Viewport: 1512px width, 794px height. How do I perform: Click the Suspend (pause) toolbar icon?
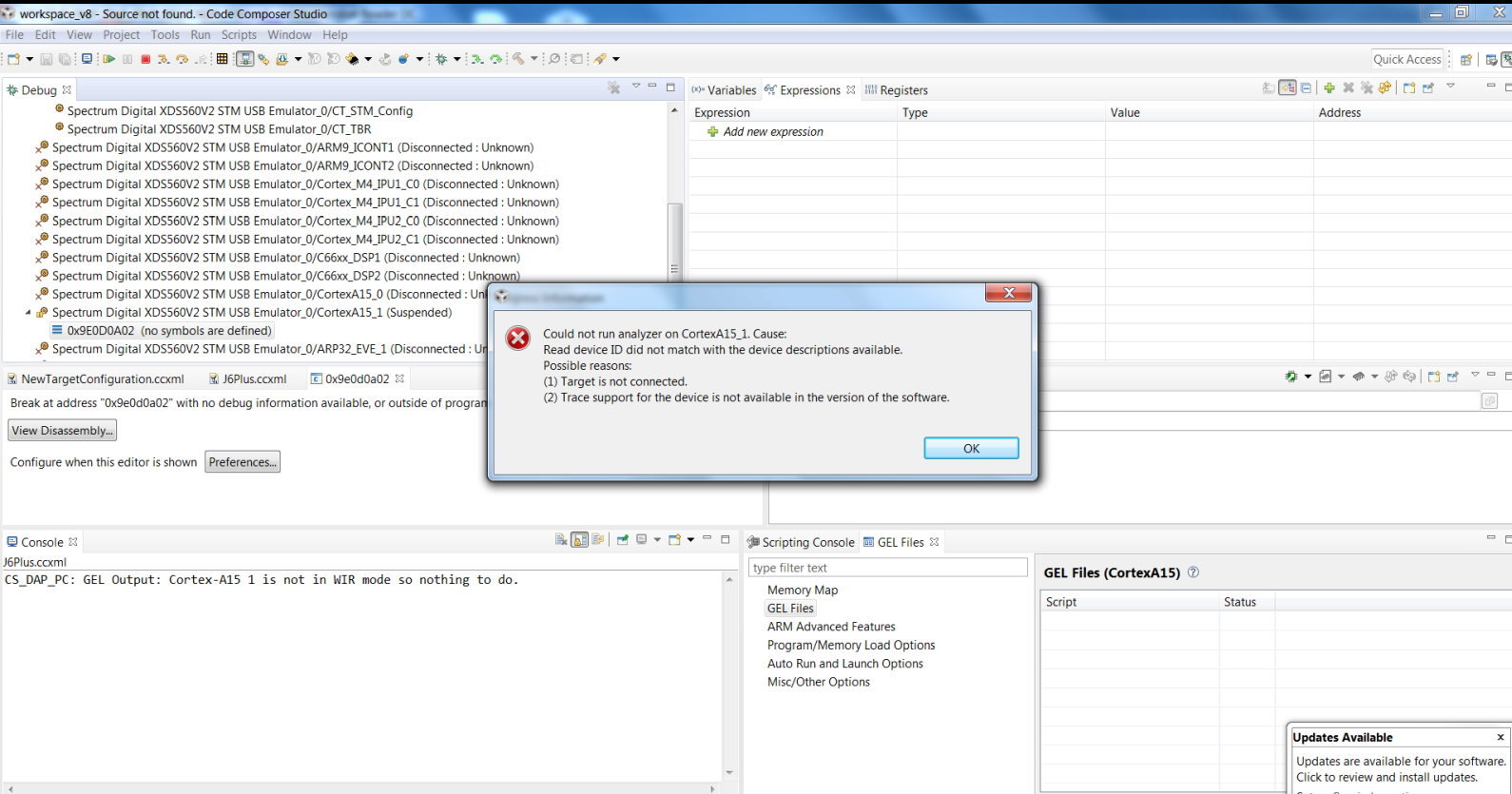pos(127,59)
